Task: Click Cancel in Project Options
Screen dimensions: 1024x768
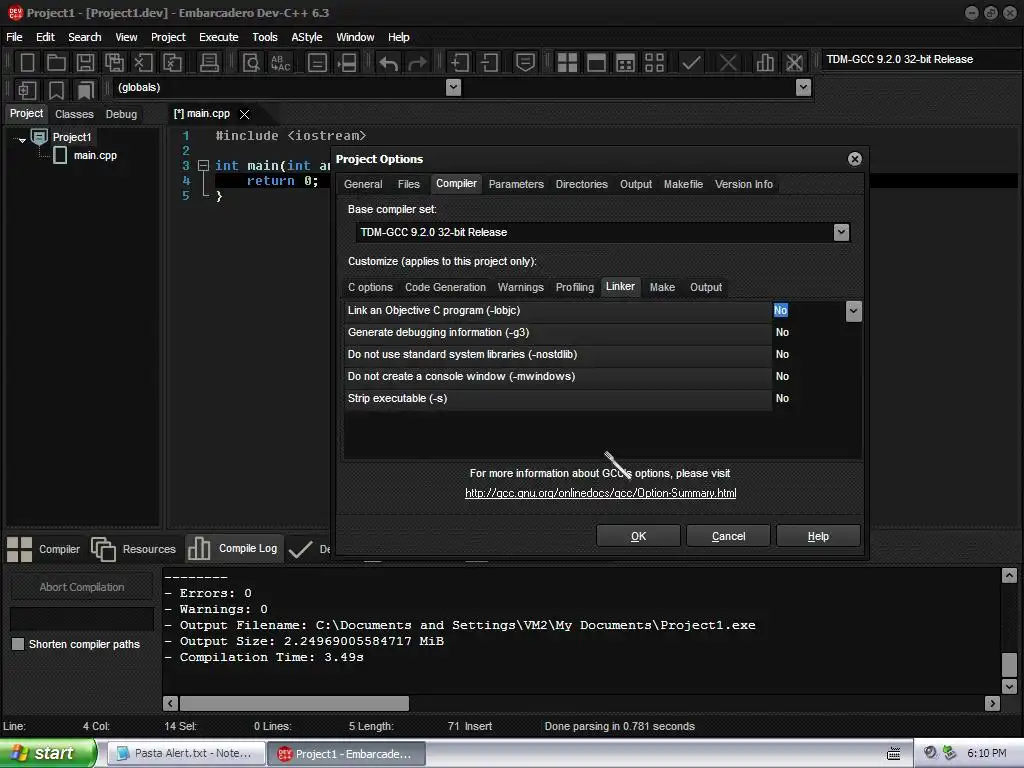Action: pyautogui.click(x=728, y=536)
